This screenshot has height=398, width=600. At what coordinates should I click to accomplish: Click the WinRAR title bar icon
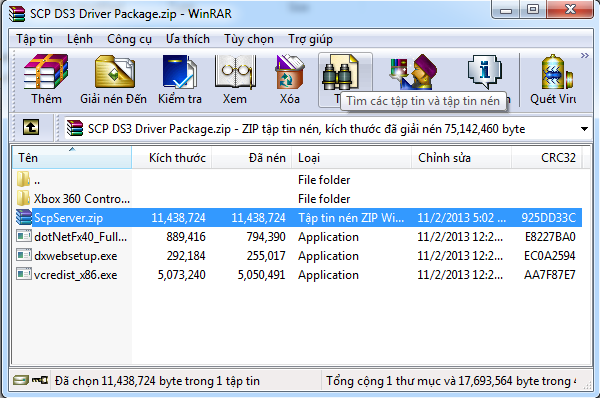[x=17, y=14]
